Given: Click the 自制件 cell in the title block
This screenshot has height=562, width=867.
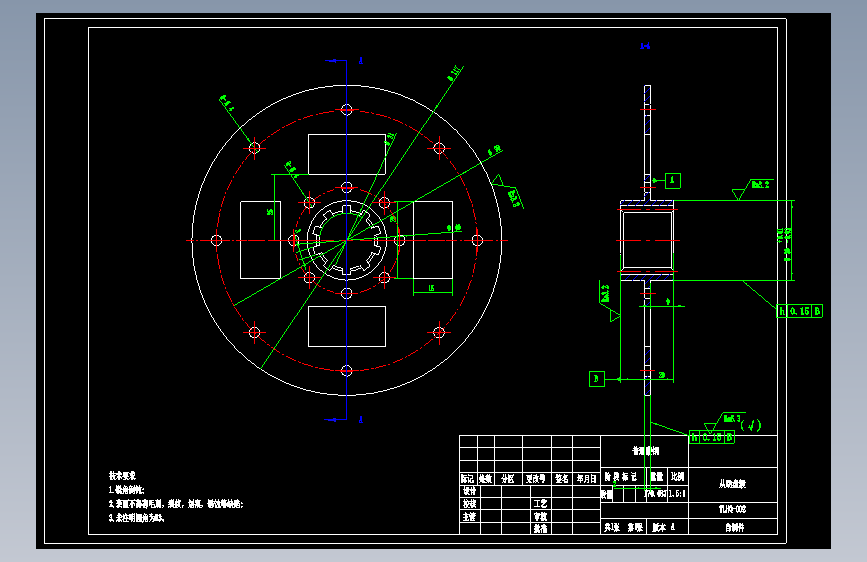Looking at the screenshot, I should point(734,527).
